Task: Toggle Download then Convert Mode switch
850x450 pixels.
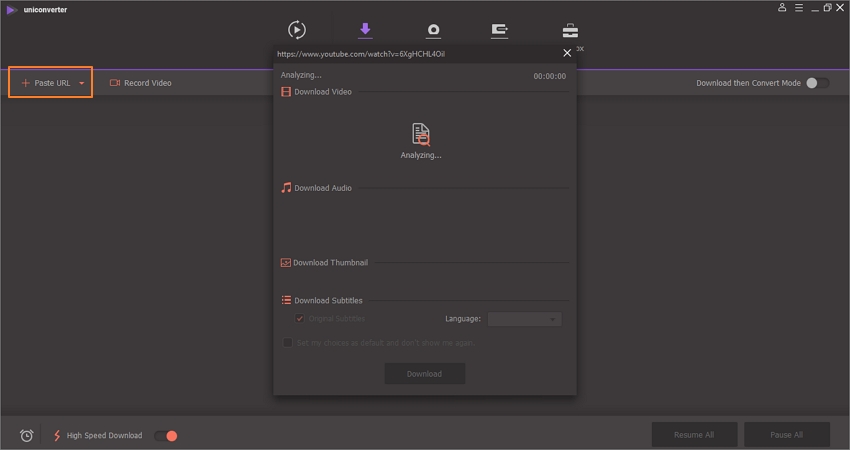Action: (x=817, y=83)
